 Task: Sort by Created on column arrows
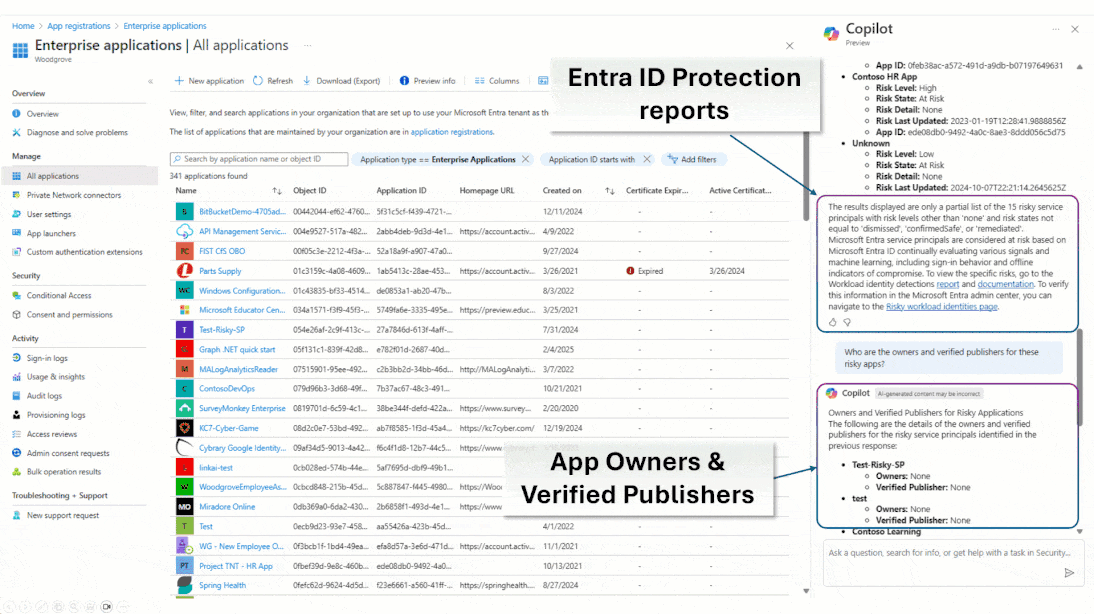point(610,190)
